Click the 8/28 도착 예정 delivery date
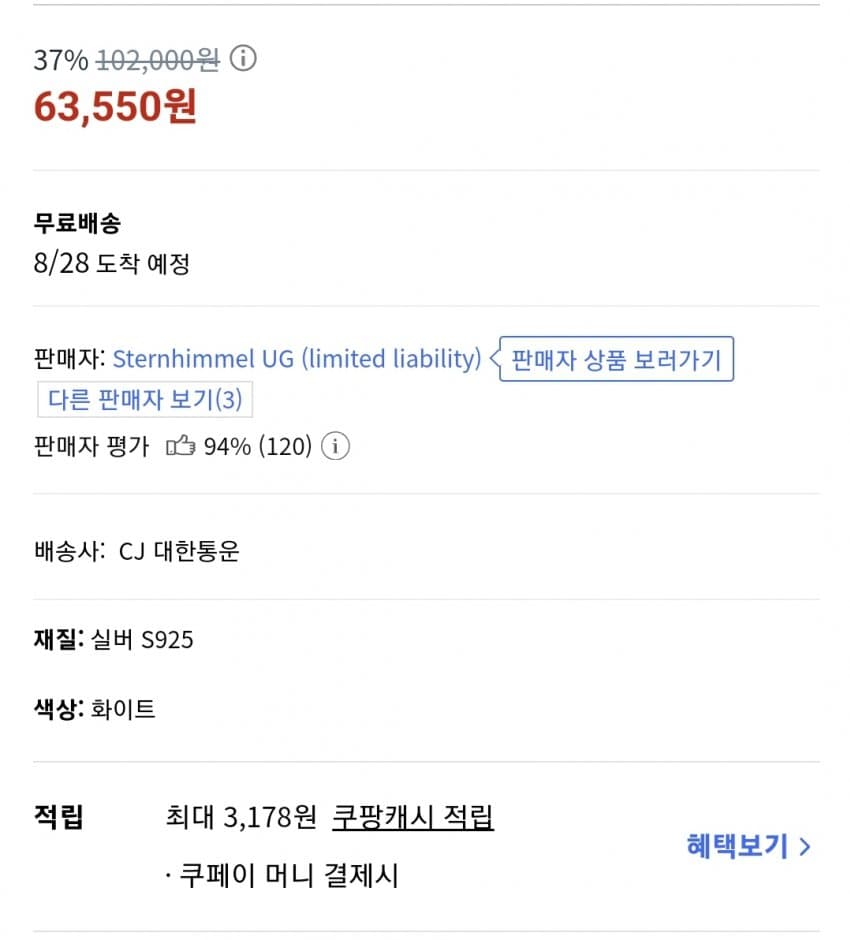The width and height of the screenshot is (850, 940). point(111,264)
